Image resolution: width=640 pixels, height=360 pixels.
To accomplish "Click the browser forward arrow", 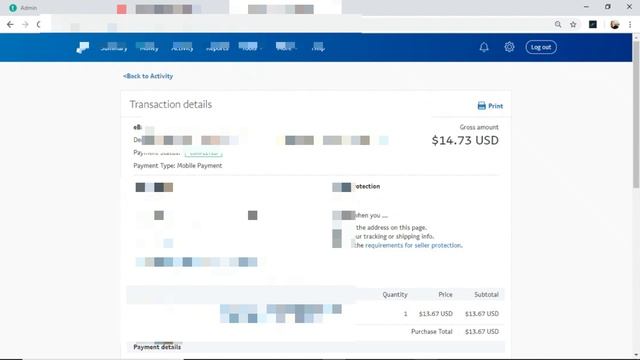I will pos(25,25).
